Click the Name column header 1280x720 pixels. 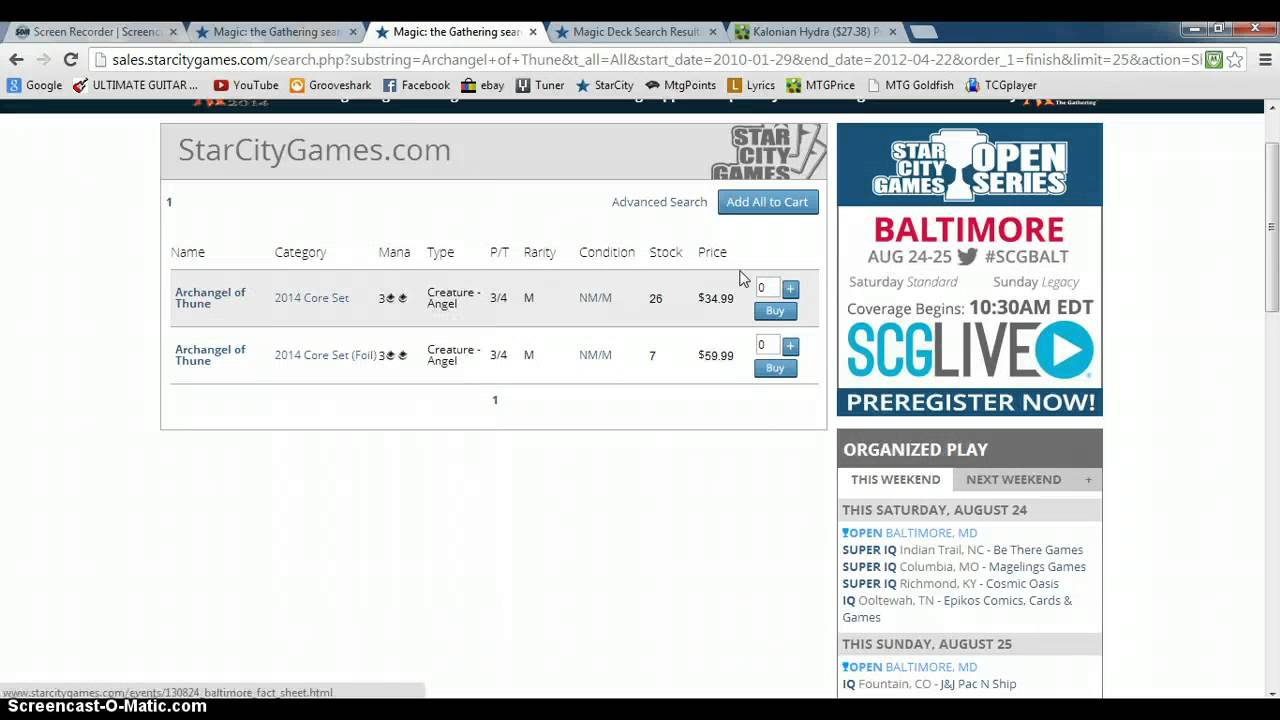[187, 252]
